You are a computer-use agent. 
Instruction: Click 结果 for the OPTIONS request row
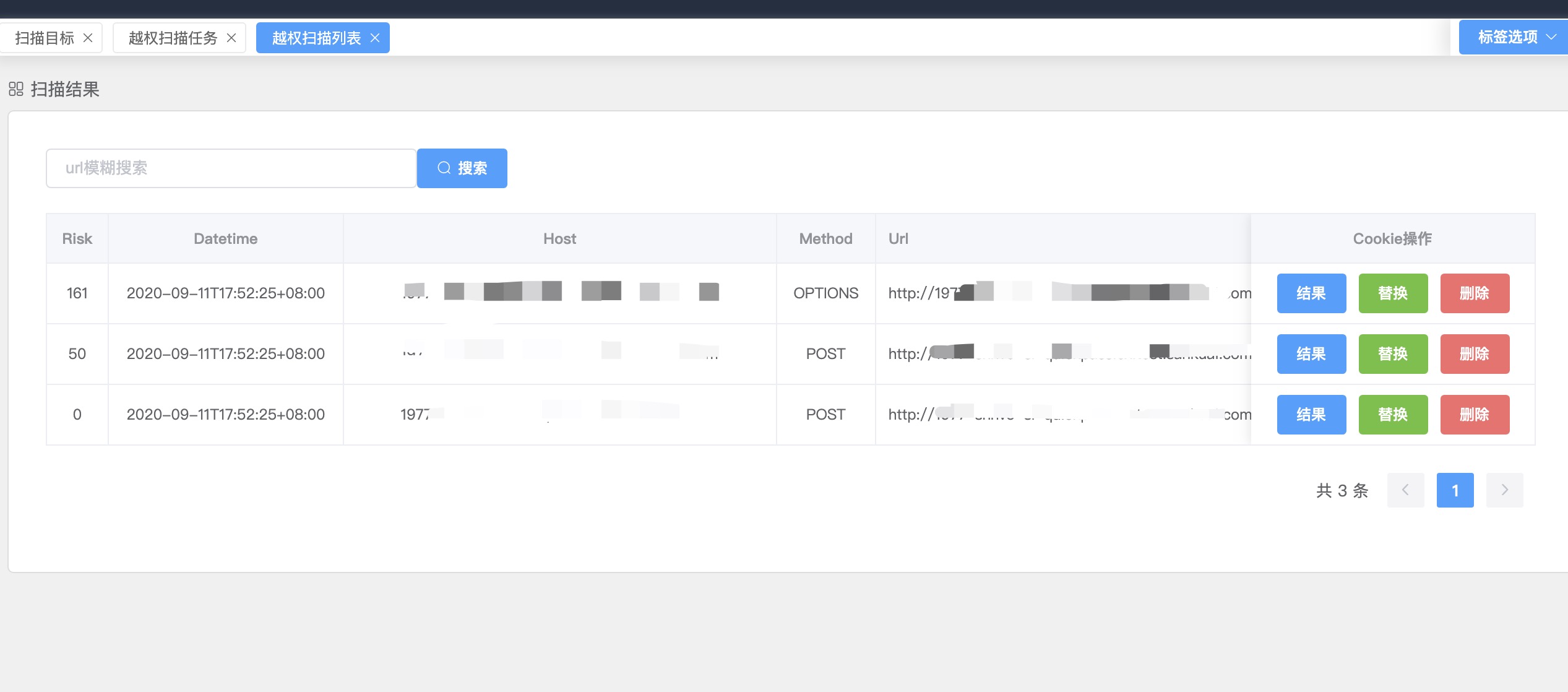(x=1311, y=293)
